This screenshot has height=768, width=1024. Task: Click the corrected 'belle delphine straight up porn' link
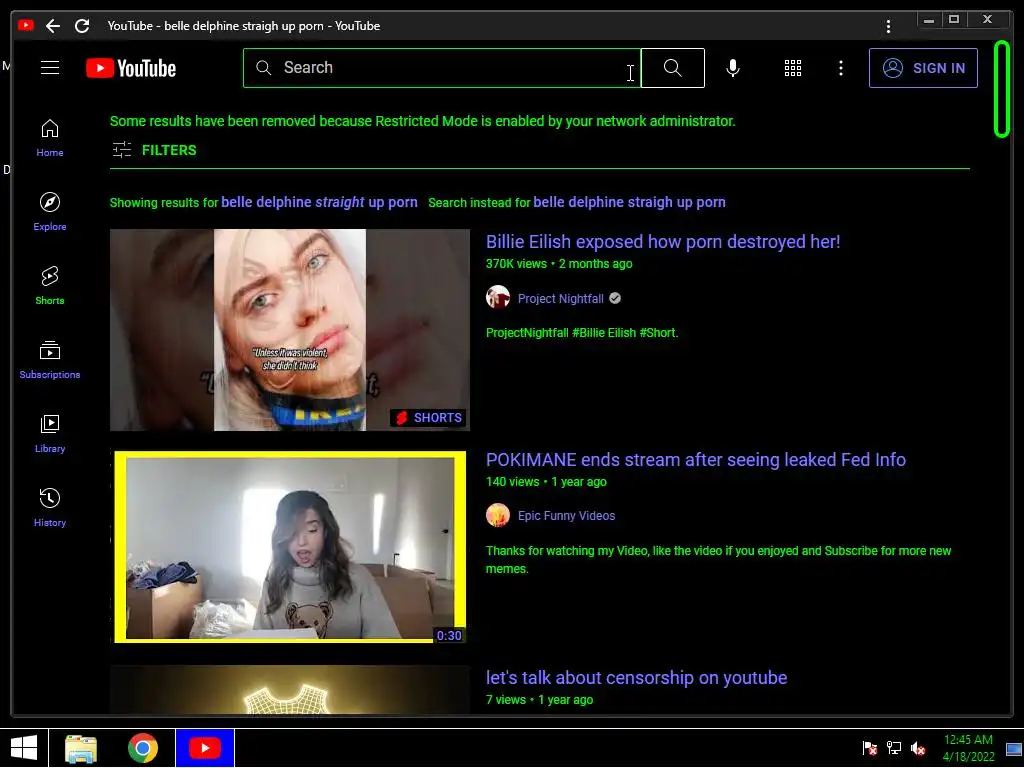click(x=319, y=202)
